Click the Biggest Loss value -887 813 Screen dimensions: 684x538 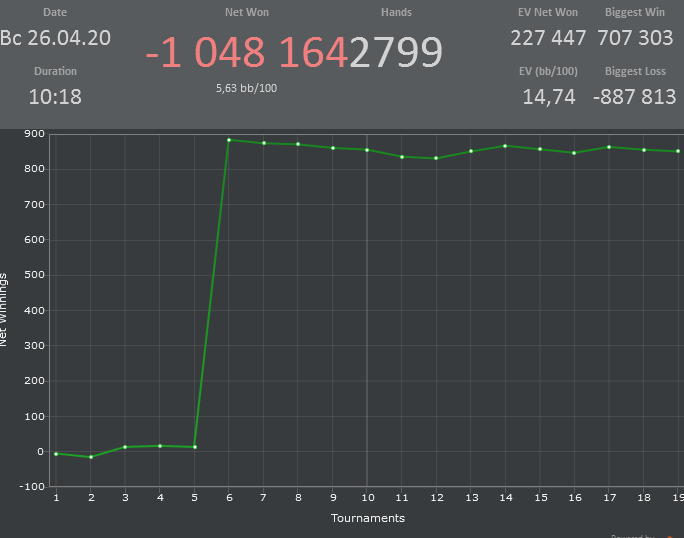coord(635,97)
